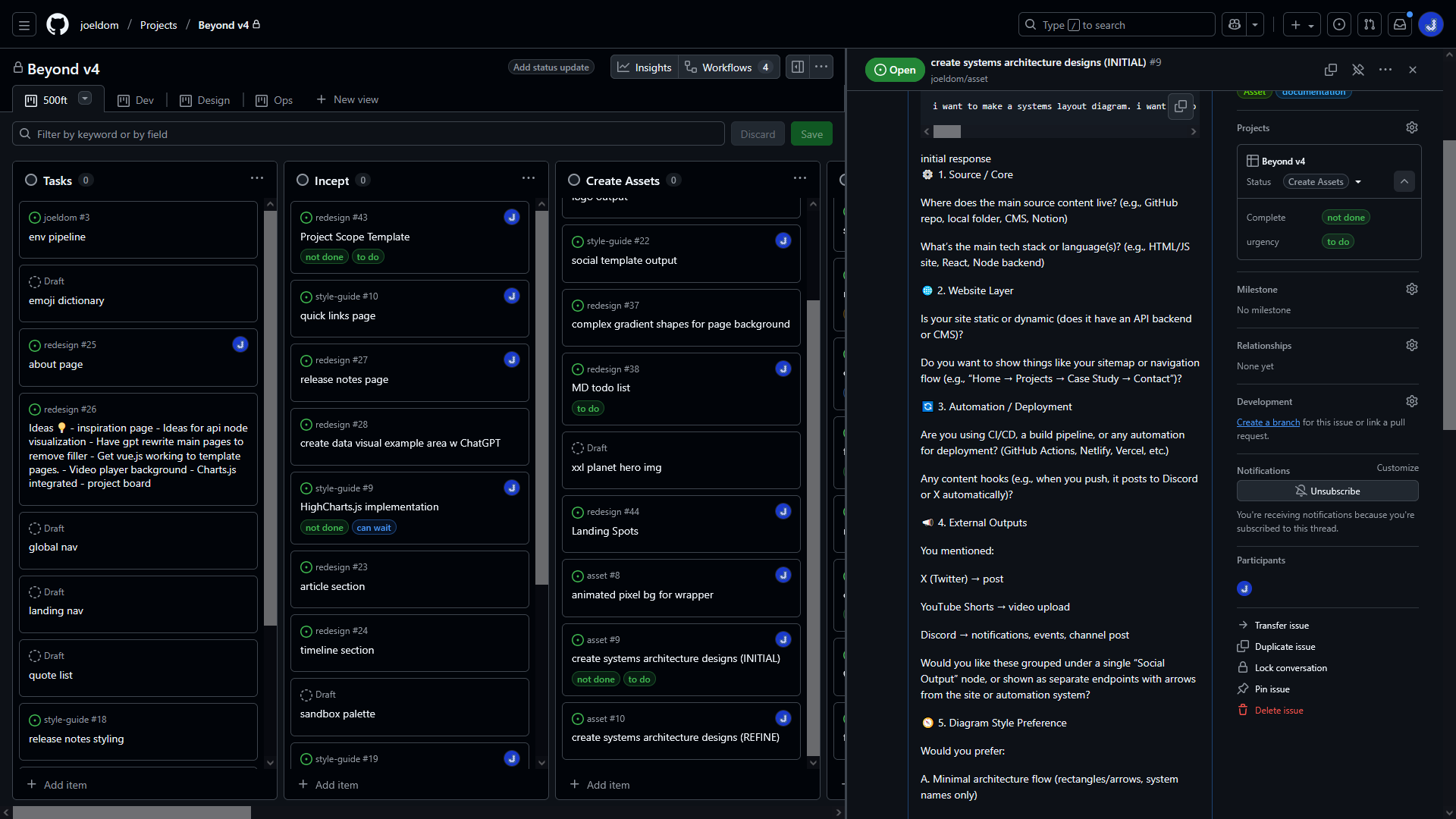Click the pull requests icon in the header
This screenshot has width=1456, height=819.
(1370, 24)
